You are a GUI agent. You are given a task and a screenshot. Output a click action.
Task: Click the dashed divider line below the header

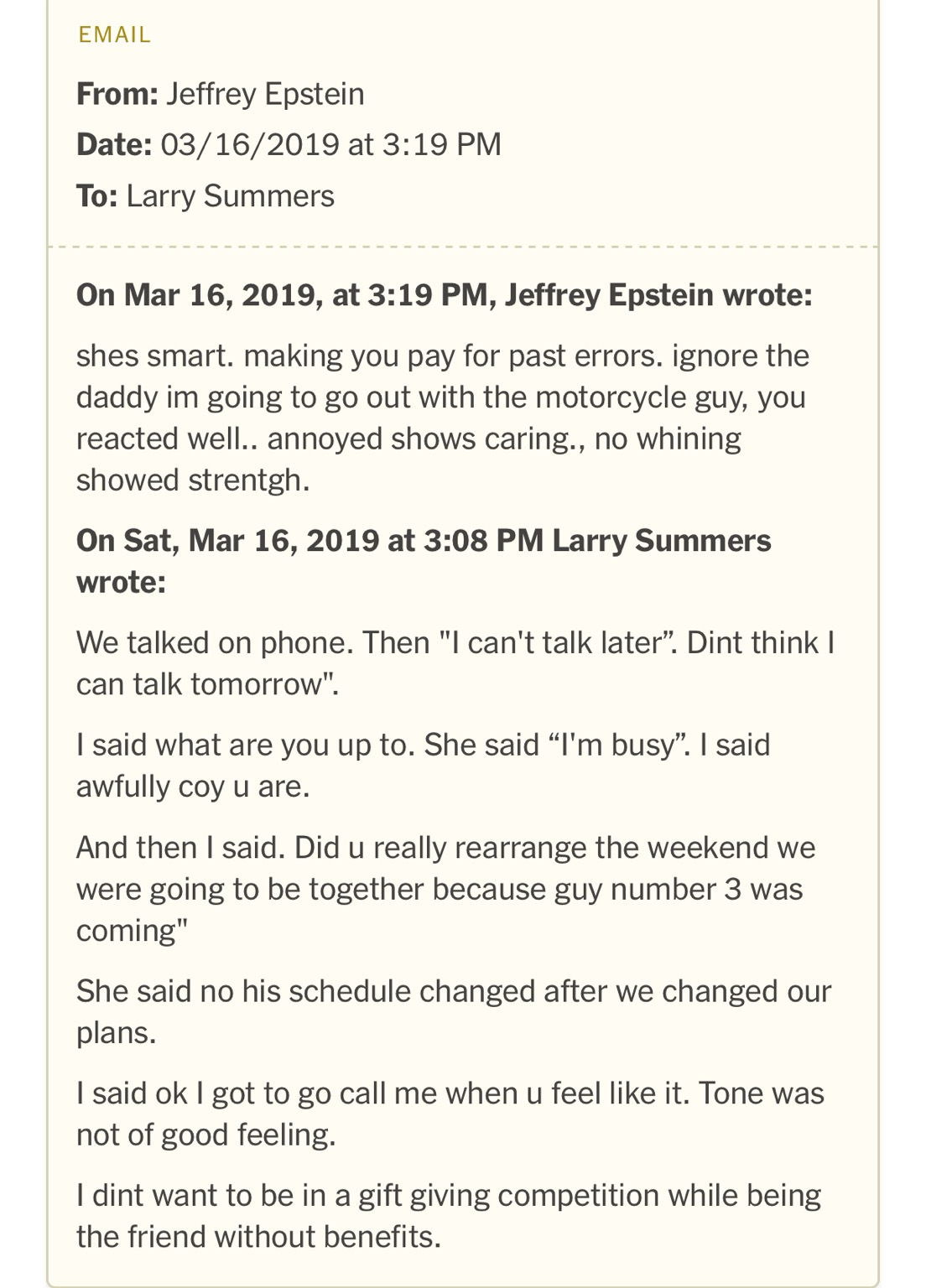(x=463, y=247)
